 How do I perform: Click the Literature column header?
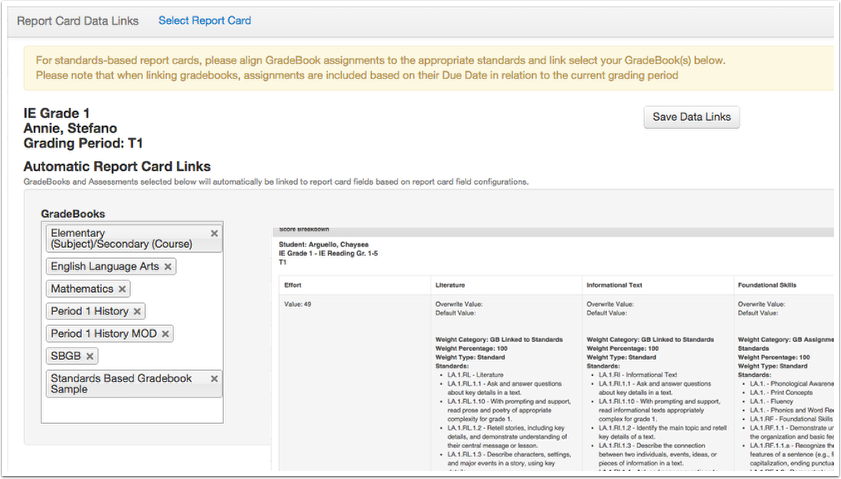click(450, 285)
